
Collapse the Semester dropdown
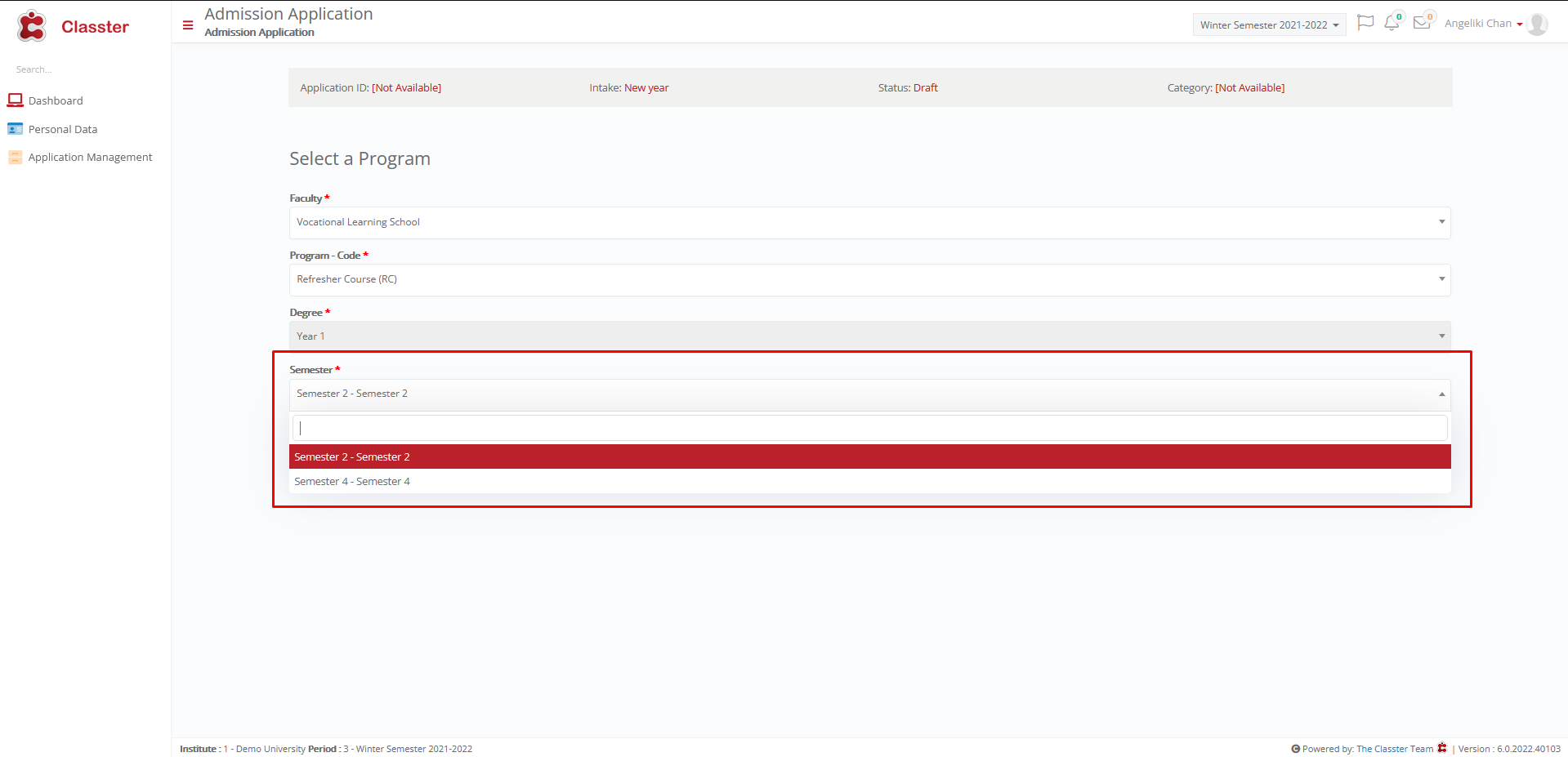pos(869,394)
